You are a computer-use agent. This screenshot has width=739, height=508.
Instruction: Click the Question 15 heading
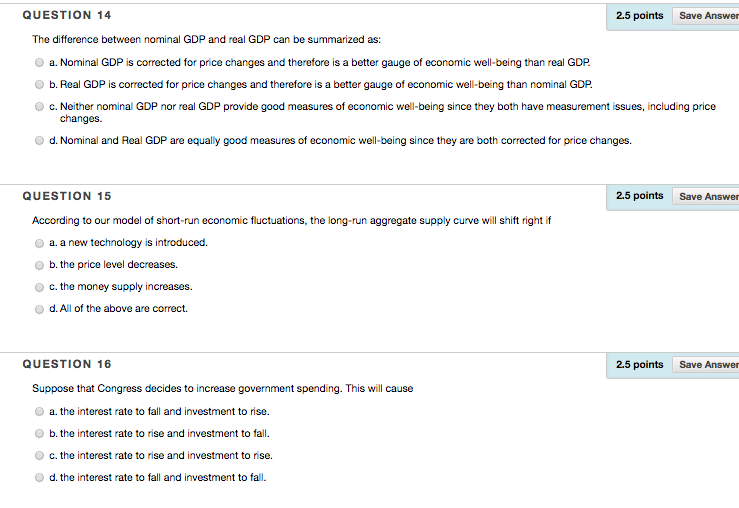click(x=67, y=196)
